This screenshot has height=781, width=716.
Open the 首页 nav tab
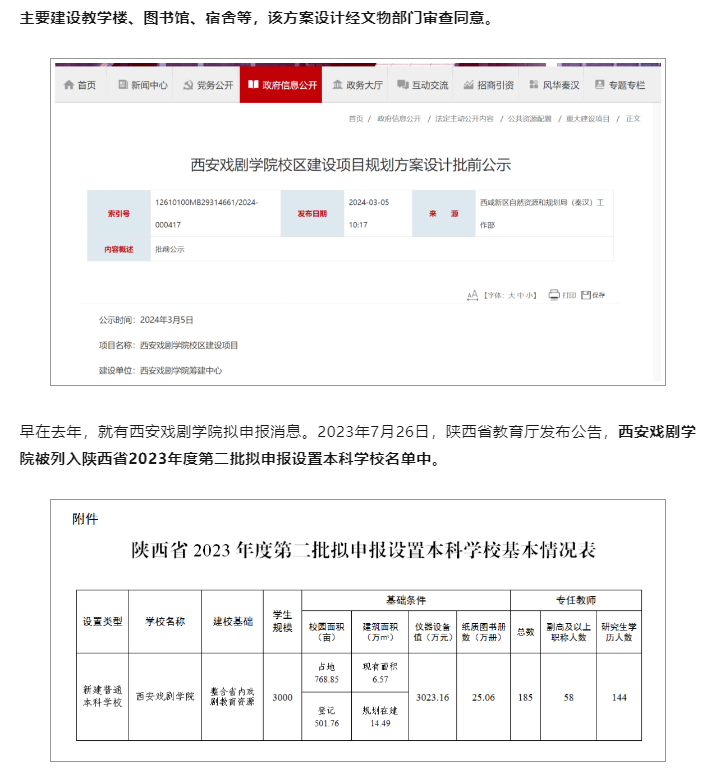[x=81, y=85]
